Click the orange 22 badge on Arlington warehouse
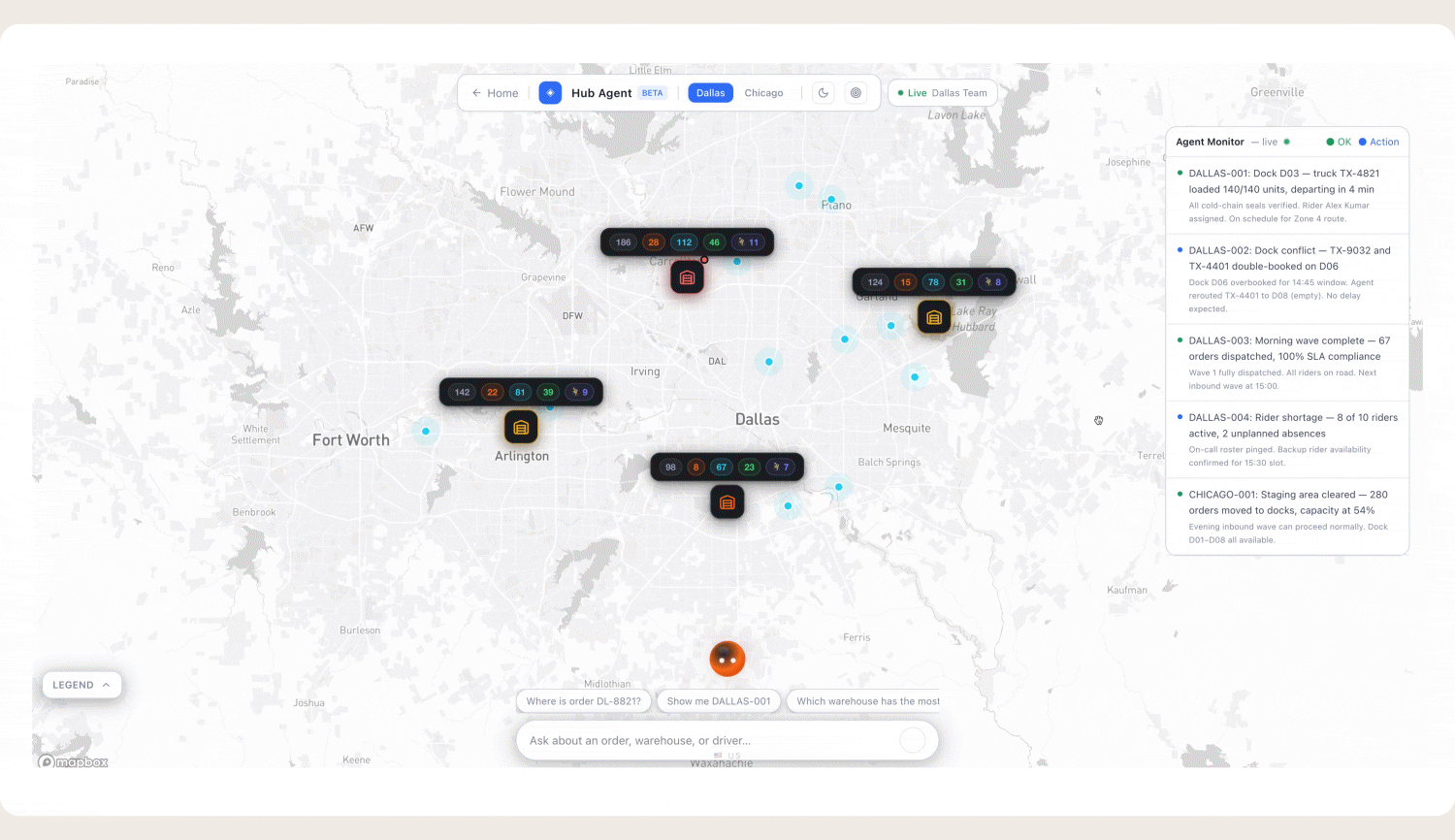 [493, 392]
